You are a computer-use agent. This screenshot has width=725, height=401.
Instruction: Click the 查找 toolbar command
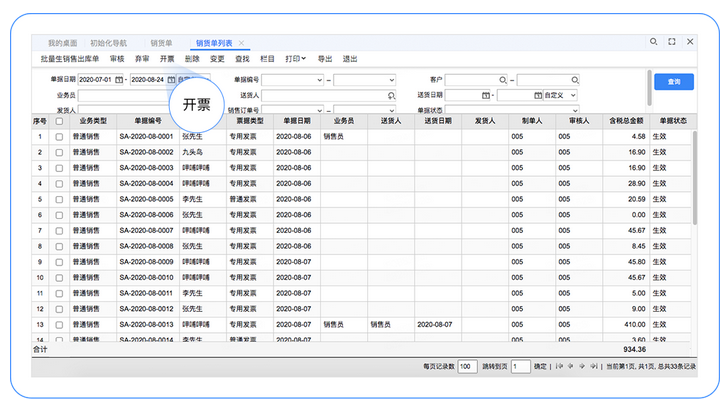(x=242, y=59)
